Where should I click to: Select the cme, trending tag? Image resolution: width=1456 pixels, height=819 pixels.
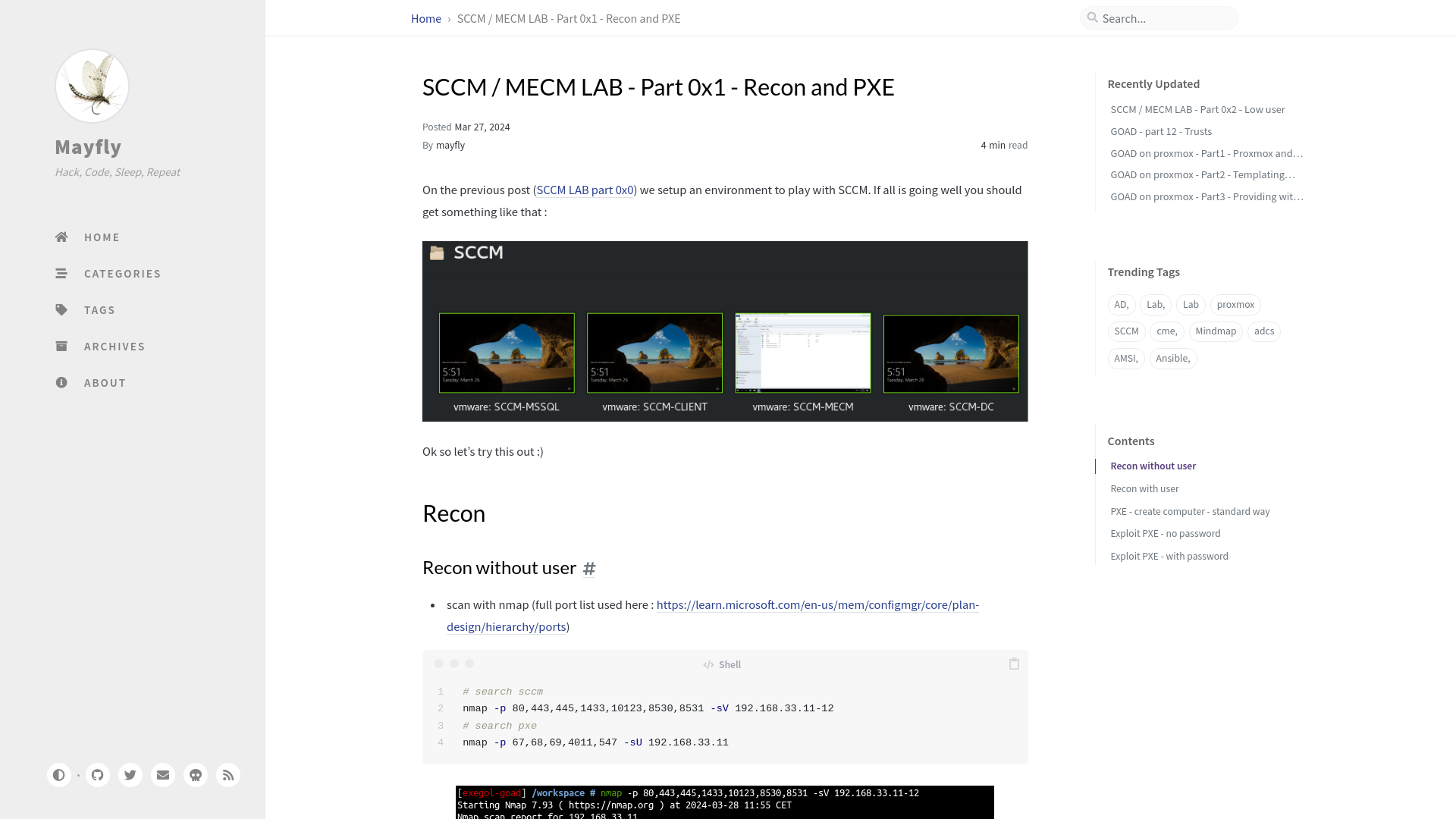(x=1166, y=331)
